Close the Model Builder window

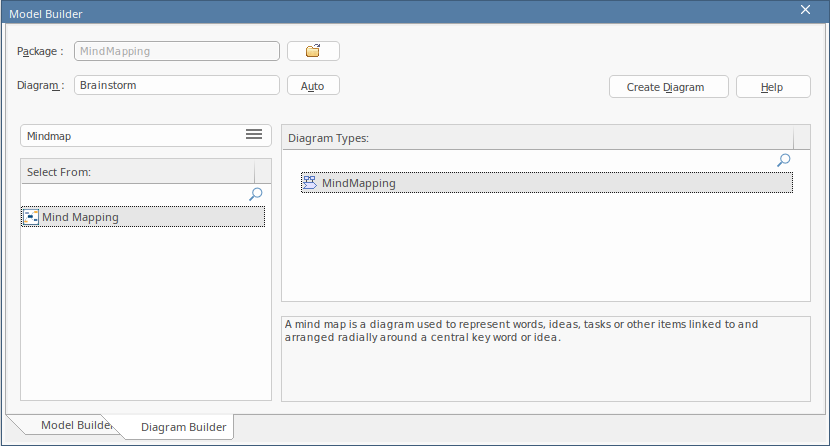[806, 10]
